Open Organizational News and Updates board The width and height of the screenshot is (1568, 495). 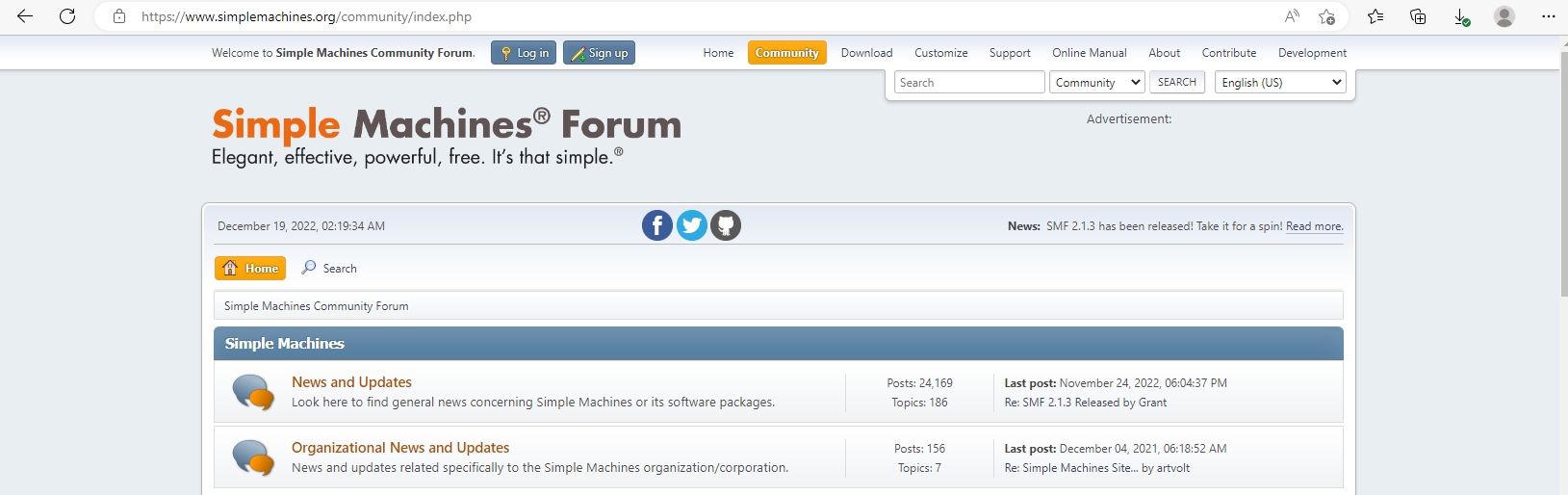[400, 448]
